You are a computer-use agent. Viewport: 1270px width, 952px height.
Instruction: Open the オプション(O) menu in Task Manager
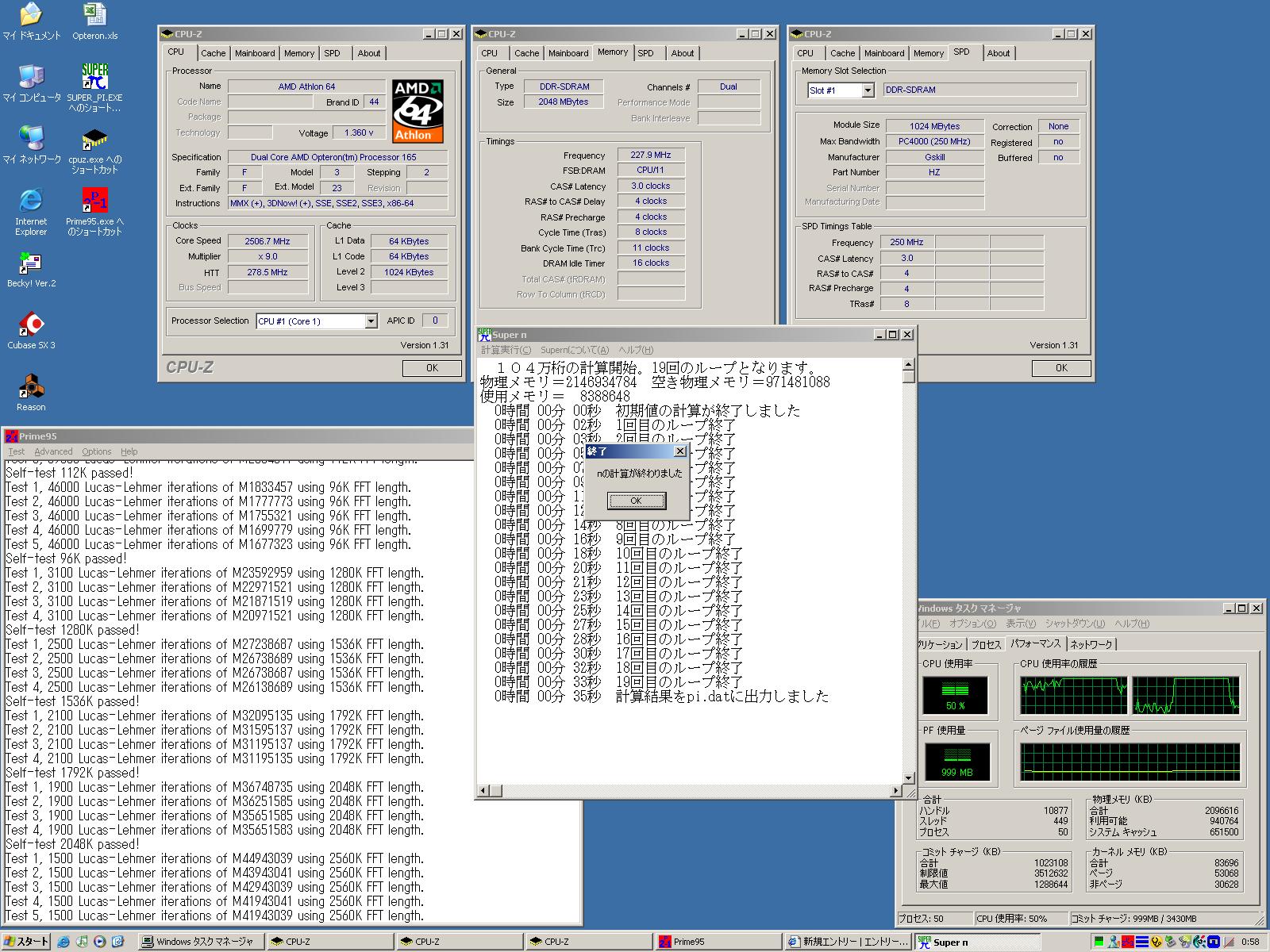(x=972, y=624)
